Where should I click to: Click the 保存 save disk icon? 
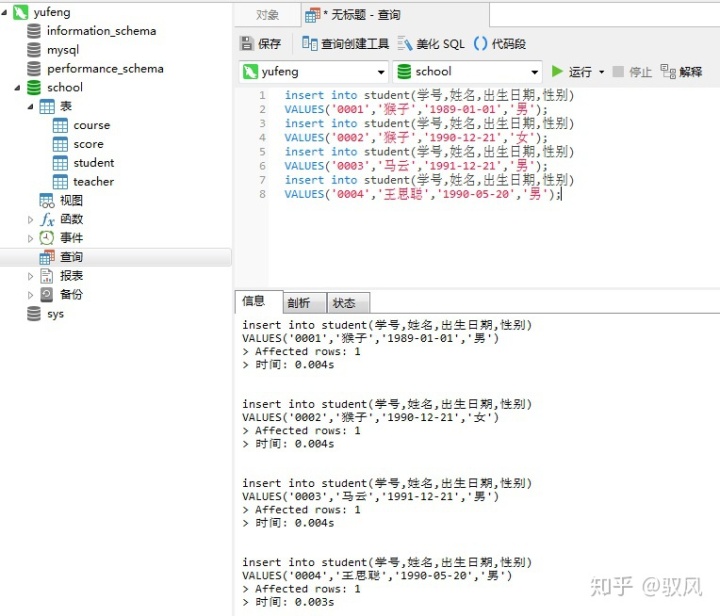[247, 44]
